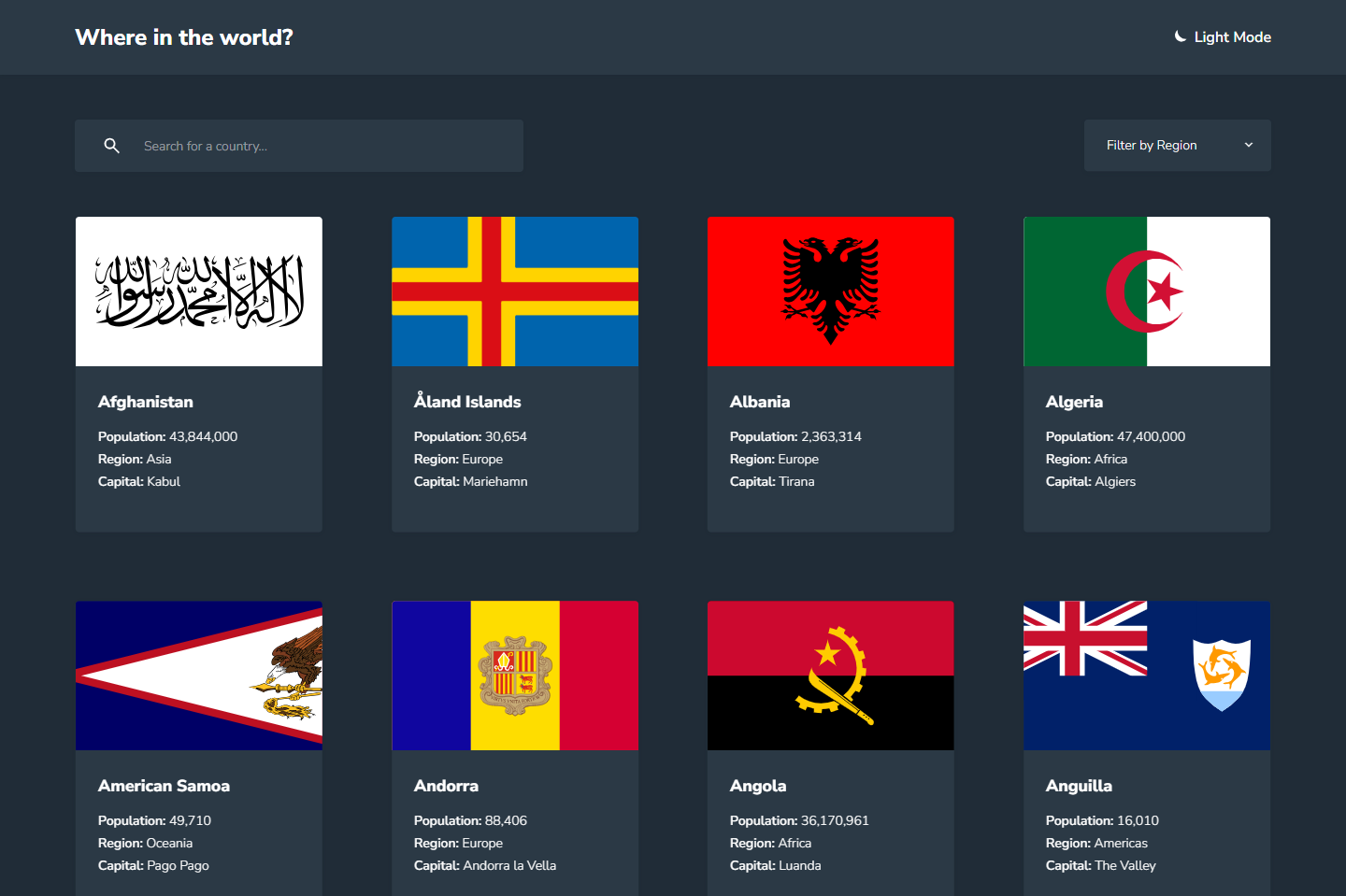Screen dimensions: 1346x896
Task: Click Population: 30,654 text
Action: [470, 436]
